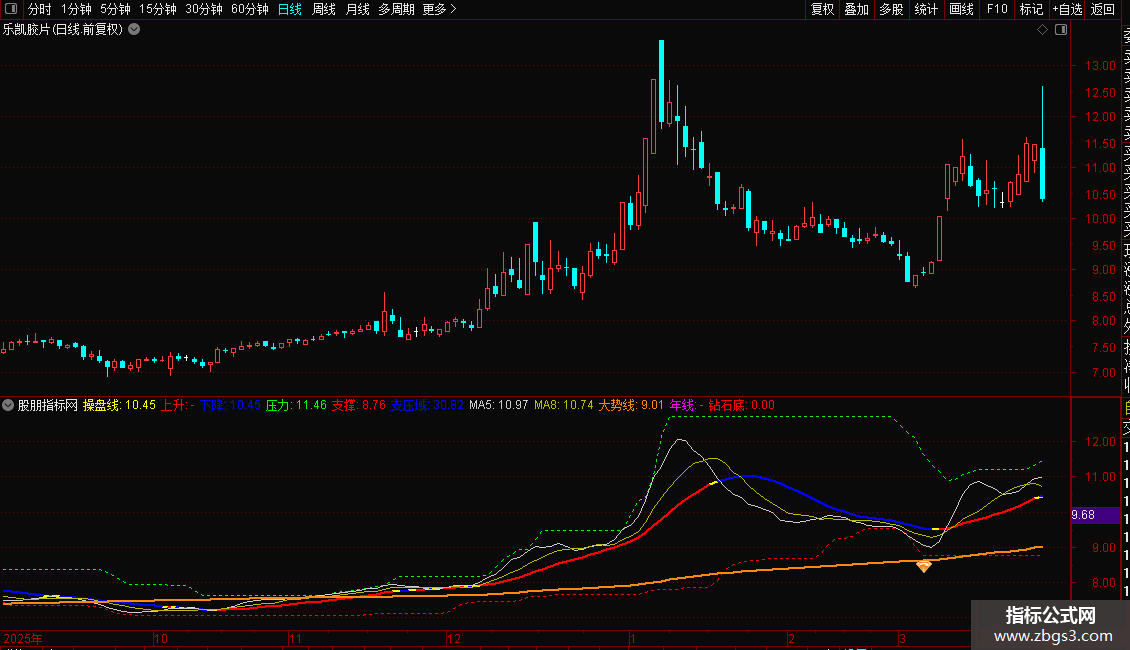Click the 叠加 overlay button
Viewport: 1130px width, 650px height.
[x=857, y=9]
